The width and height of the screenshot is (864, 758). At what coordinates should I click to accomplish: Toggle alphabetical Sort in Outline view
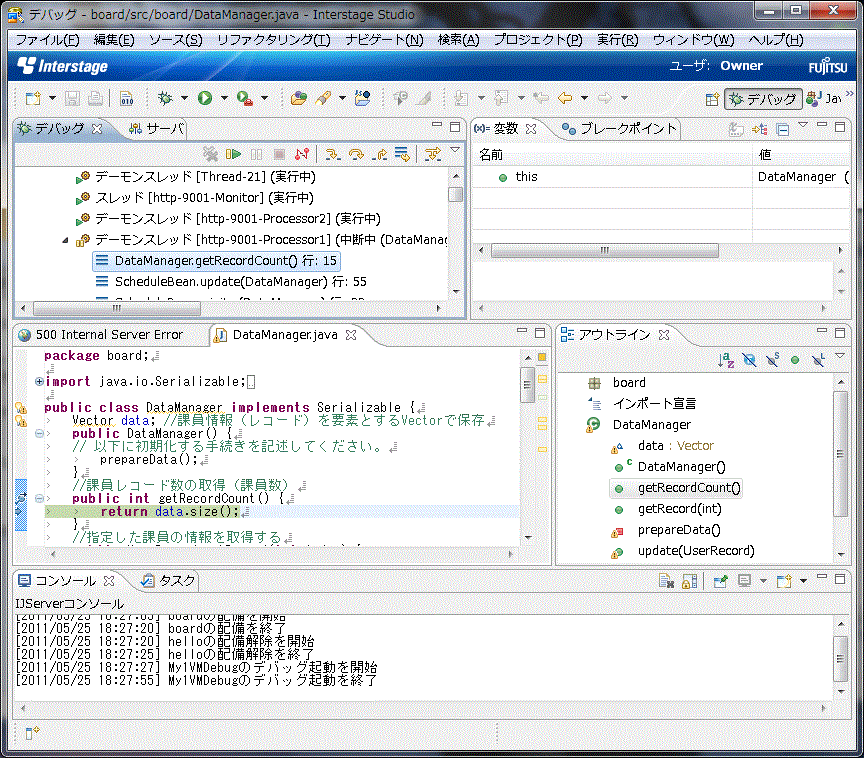[726, 360]
